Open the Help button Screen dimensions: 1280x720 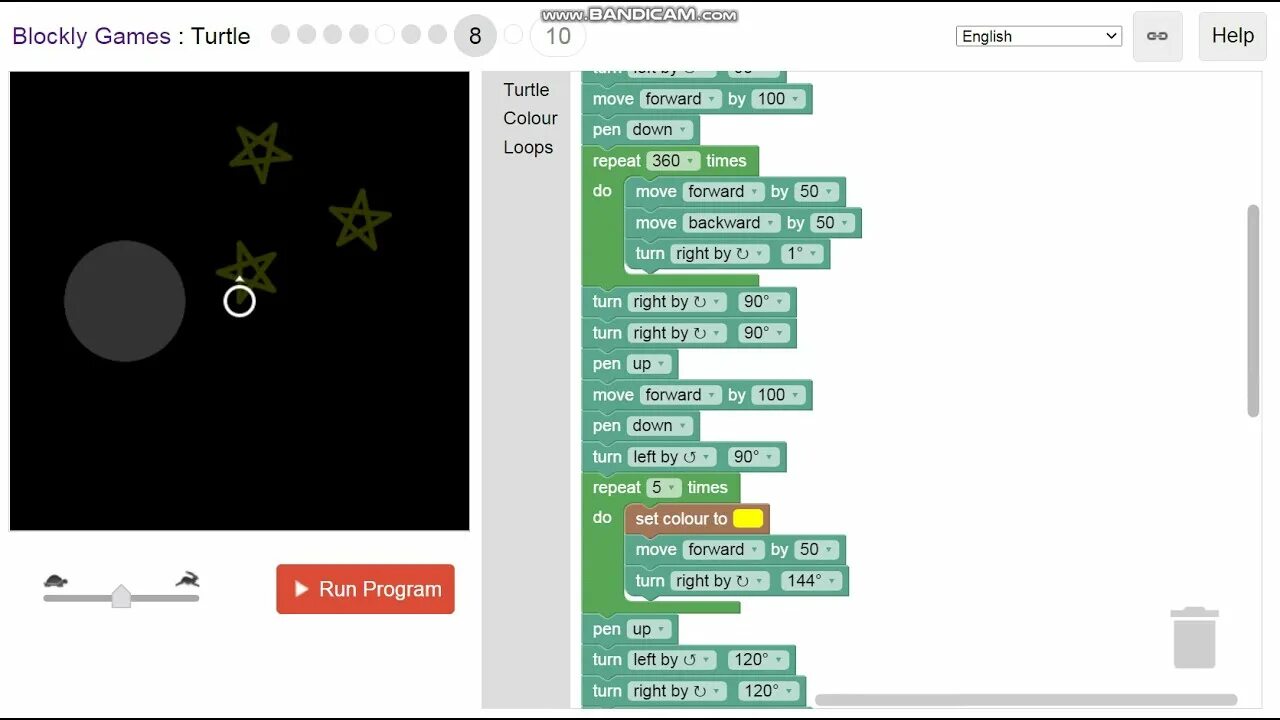[x=1232, y=36]
